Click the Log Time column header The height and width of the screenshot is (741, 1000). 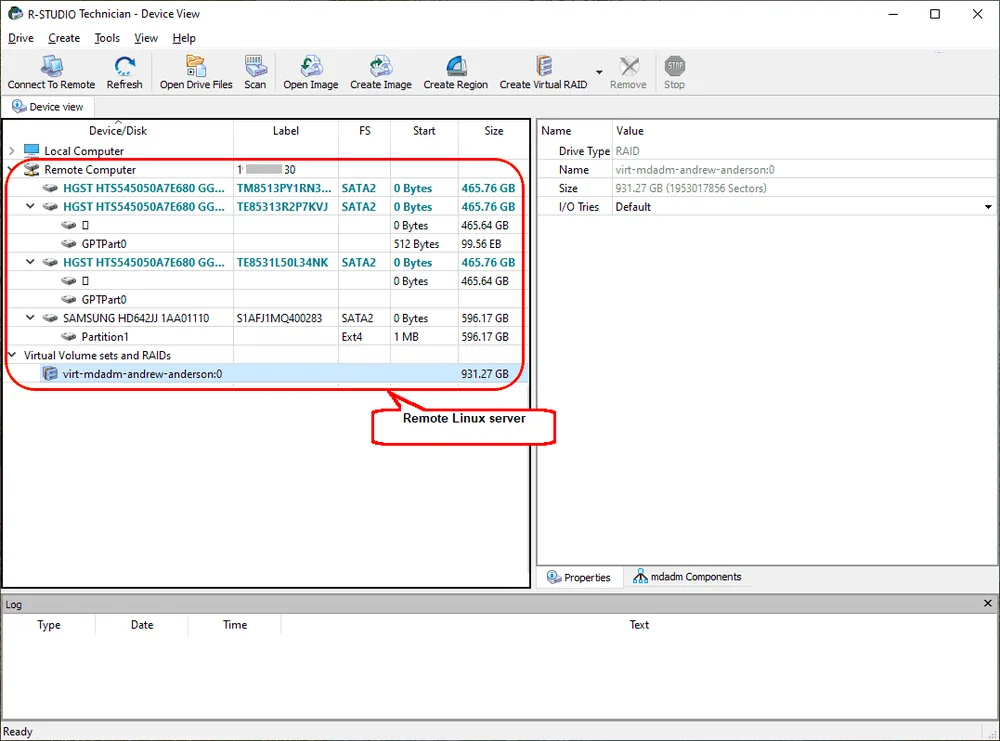click(x=235, y=625)
